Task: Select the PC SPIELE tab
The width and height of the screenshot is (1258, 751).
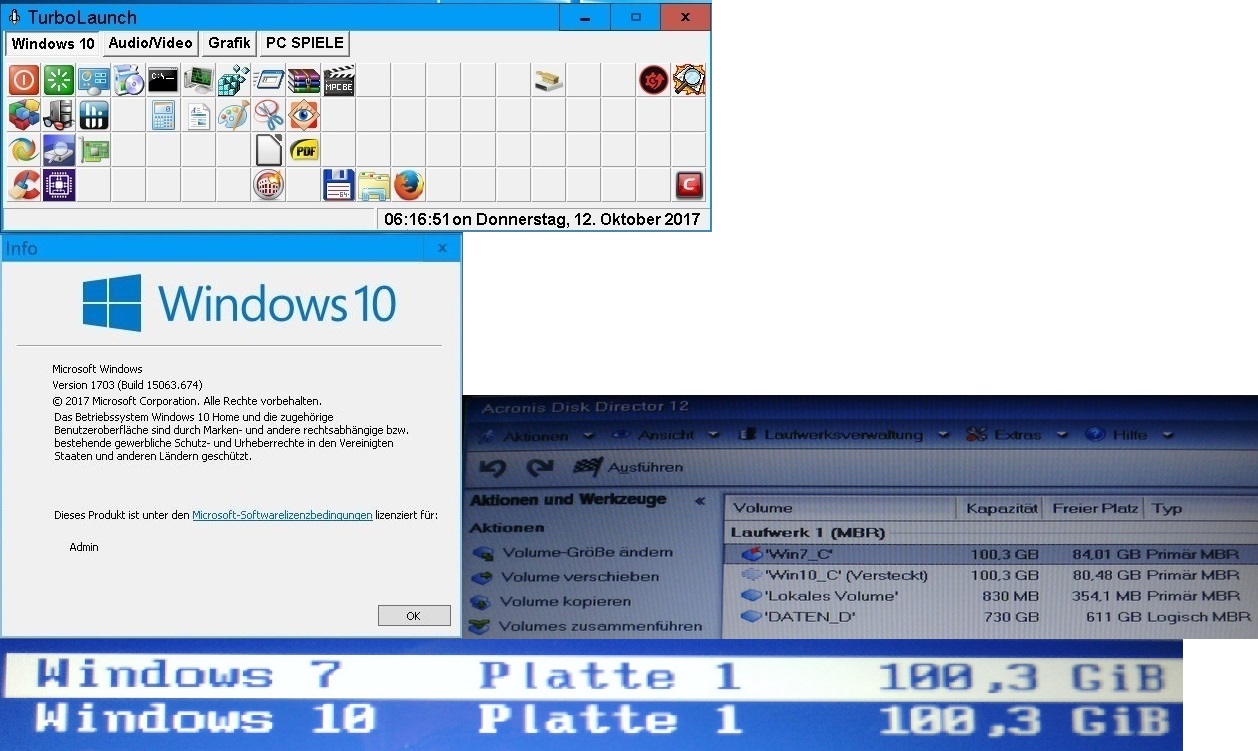Action: pos(304,44)
